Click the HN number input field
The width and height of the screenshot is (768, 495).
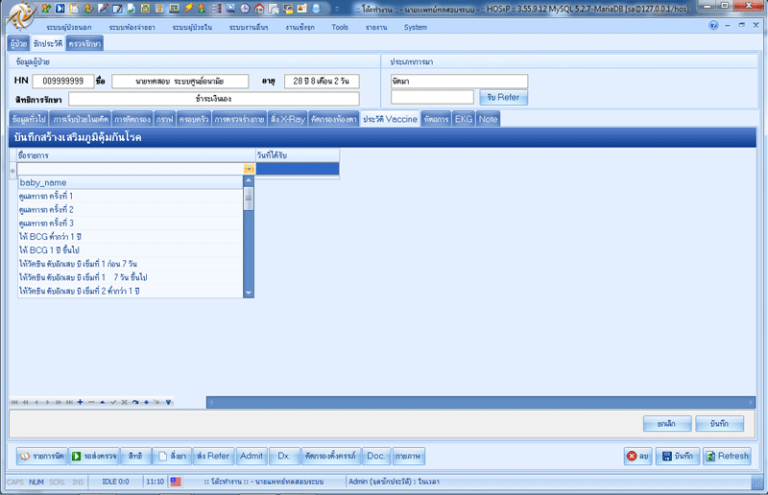click(x=63, y=81)
